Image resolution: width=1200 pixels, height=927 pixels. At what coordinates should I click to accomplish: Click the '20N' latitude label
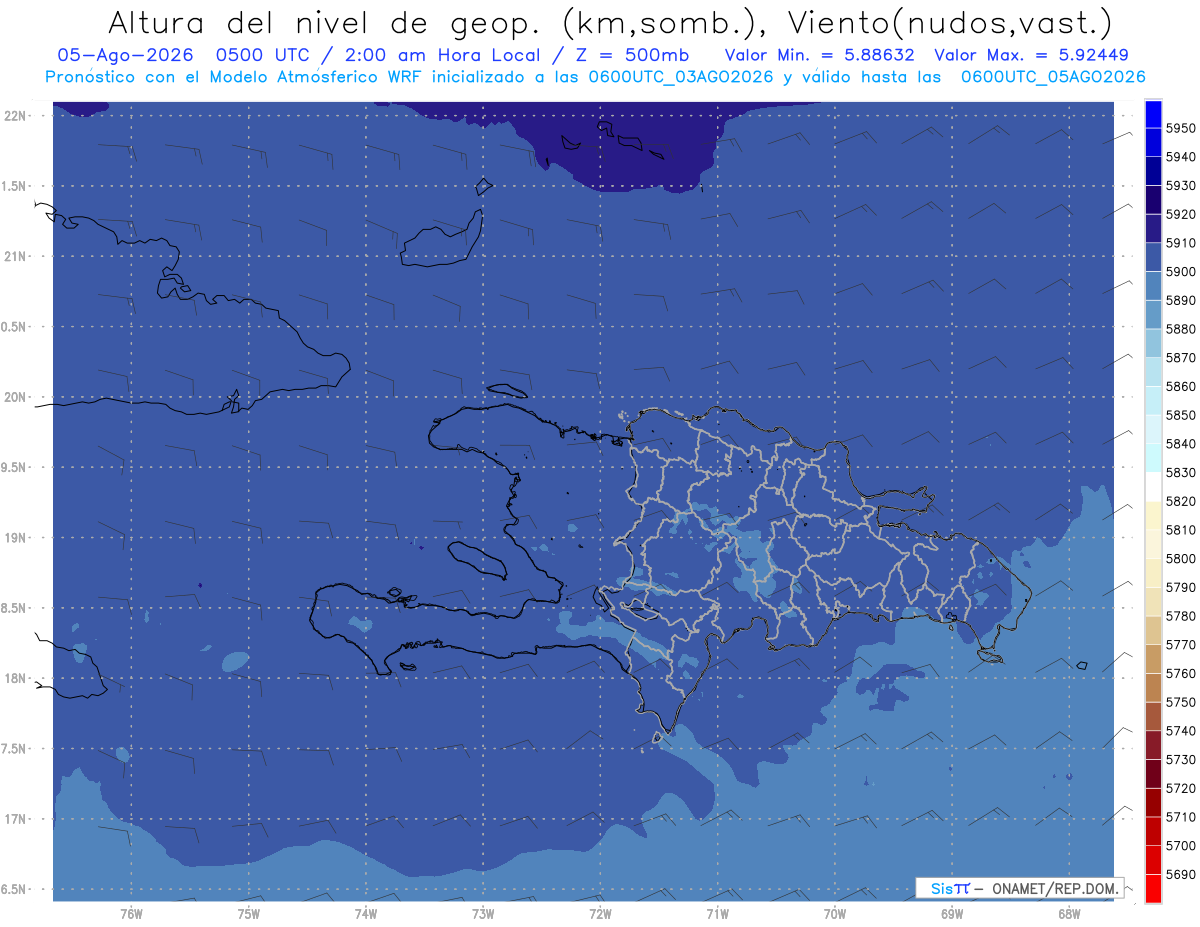click(15, 397)
